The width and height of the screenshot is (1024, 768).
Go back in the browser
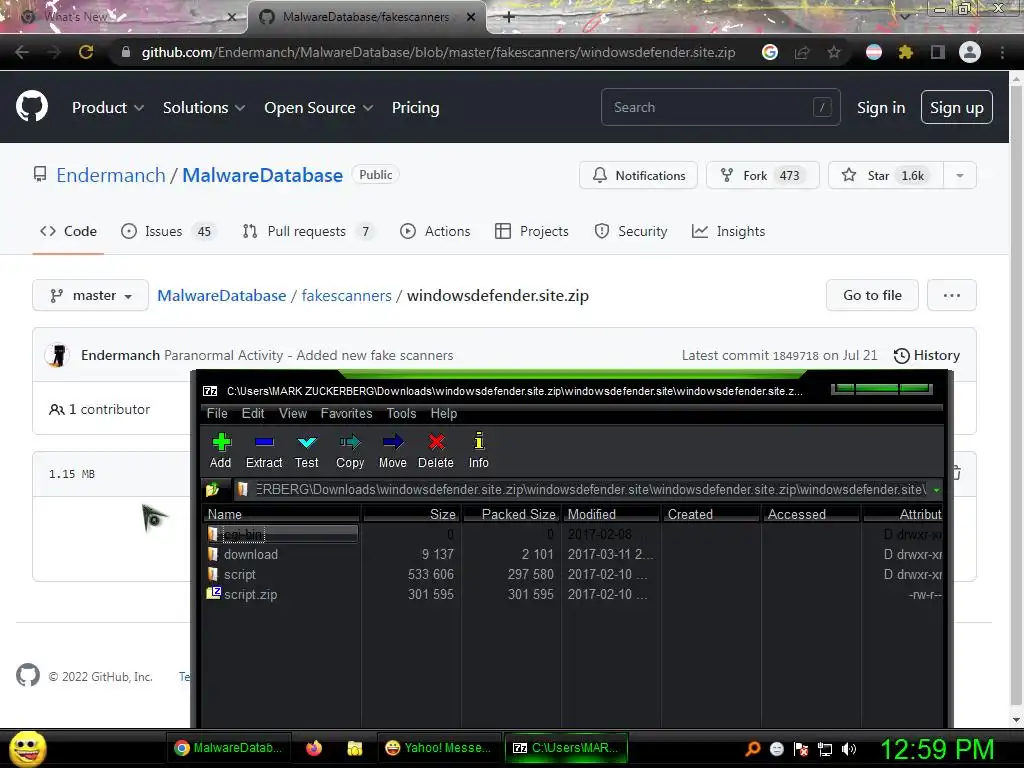coord(22,52)
